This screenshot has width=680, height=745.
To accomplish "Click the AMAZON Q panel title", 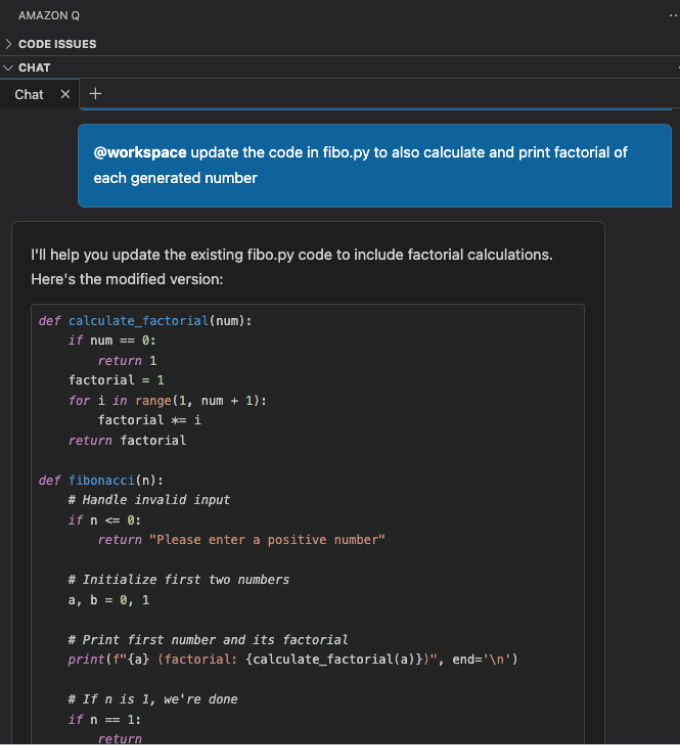I will tap(49, 16).
